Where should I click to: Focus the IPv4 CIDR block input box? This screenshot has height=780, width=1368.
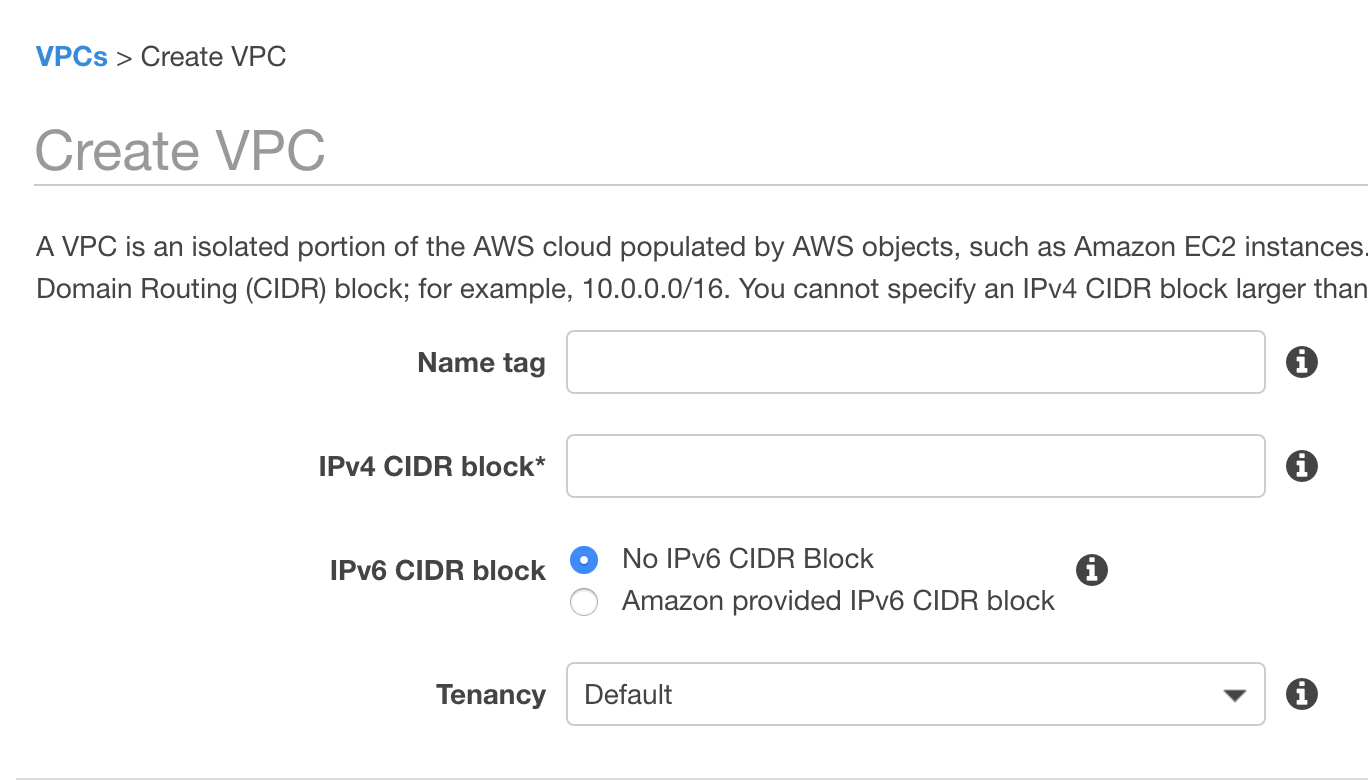(x=915, y=466)
